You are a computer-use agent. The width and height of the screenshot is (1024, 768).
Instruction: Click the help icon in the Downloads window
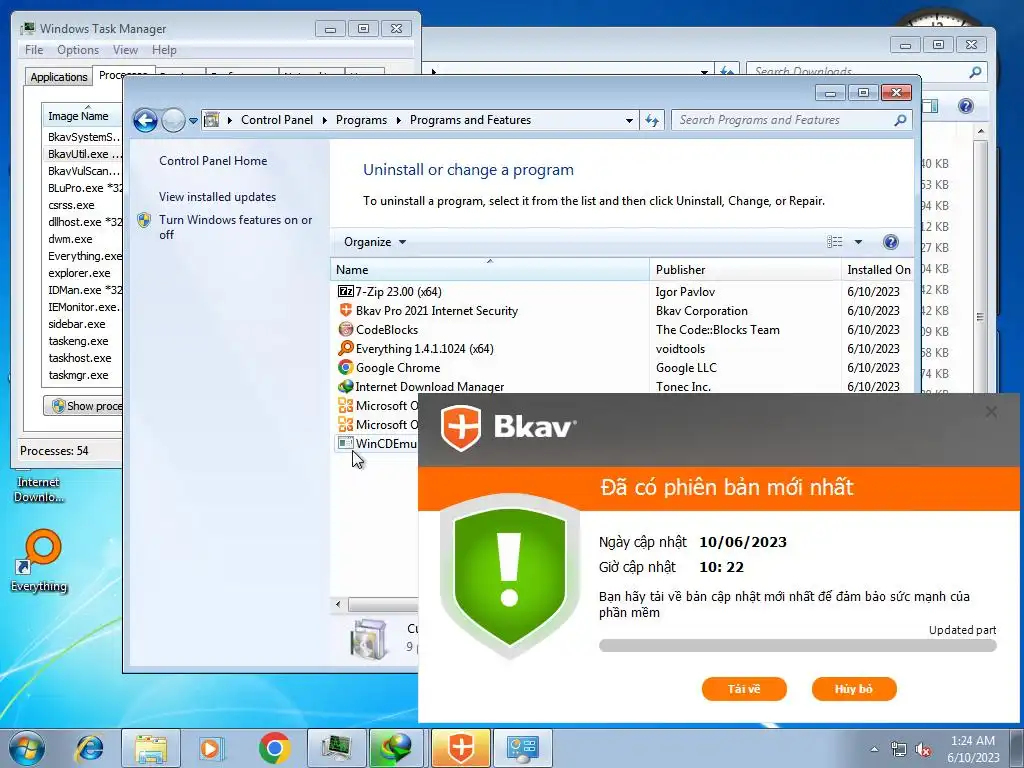pos(966,106)
